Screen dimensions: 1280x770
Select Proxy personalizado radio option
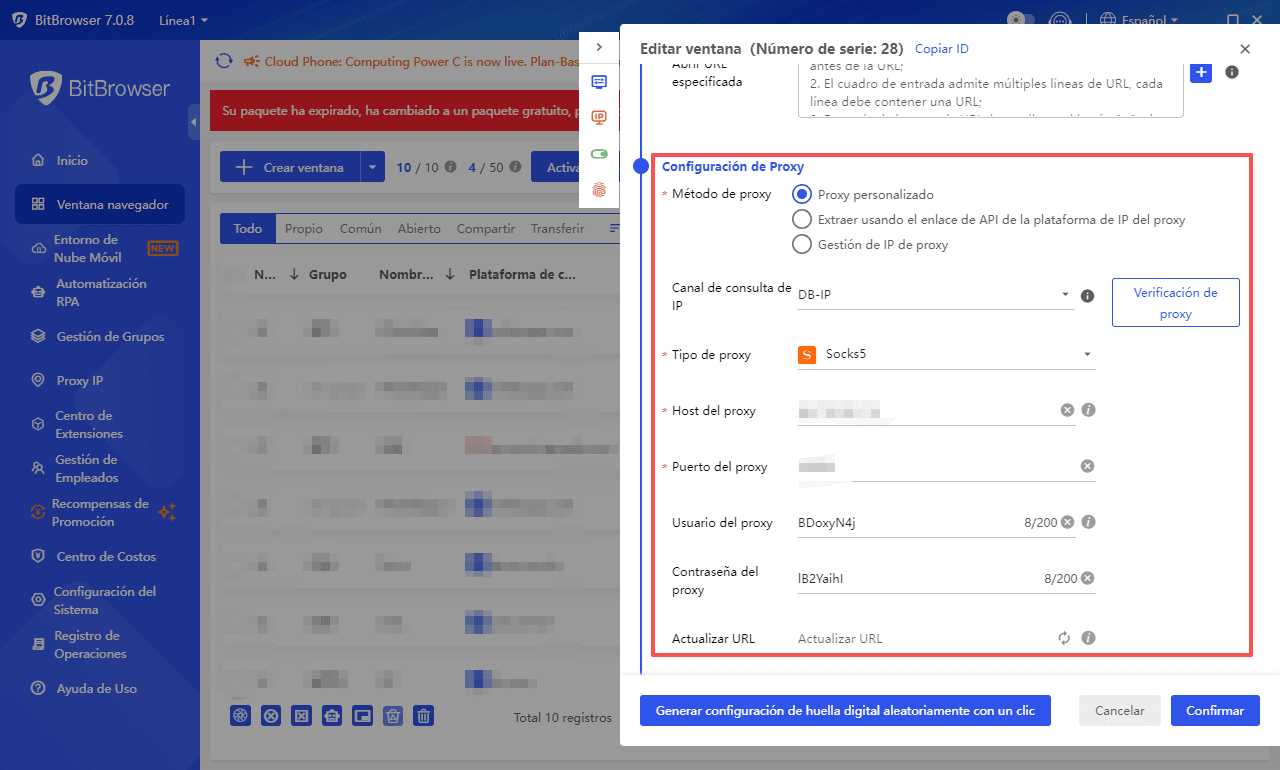click(x=802, y=194)
